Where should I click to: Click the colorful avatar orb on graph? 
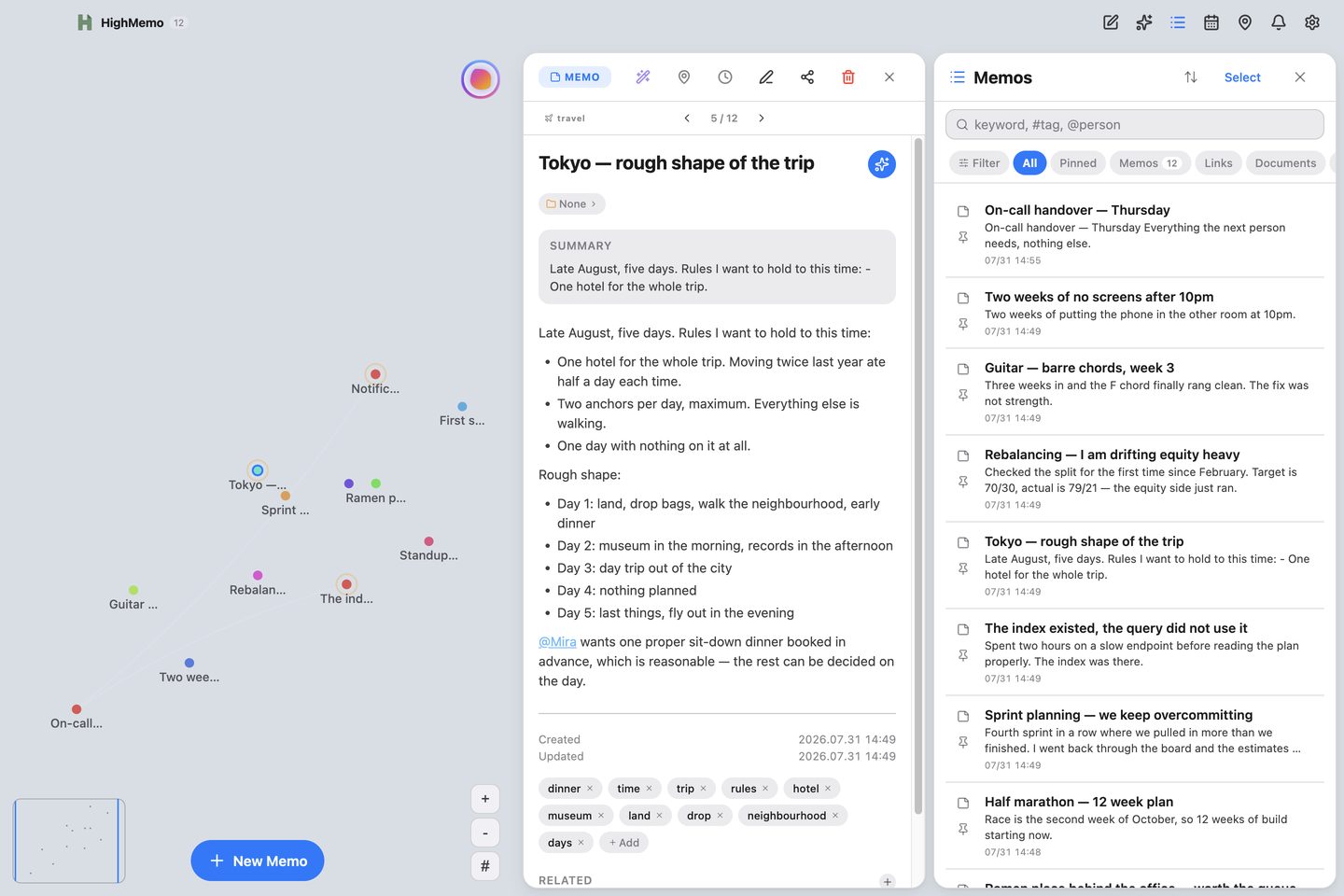[481, 79]
